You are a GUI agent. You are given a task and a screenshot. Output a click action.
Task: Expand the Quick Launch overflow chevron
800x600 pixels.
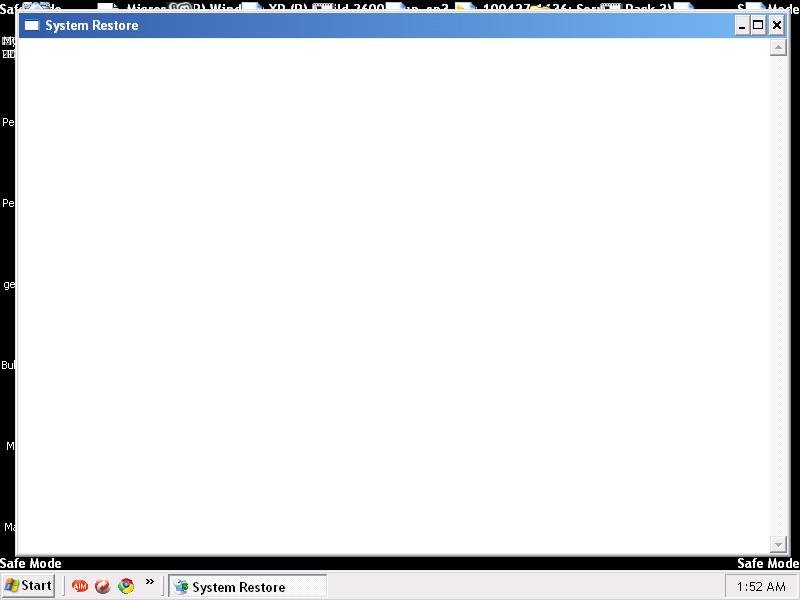click(150, 582)
